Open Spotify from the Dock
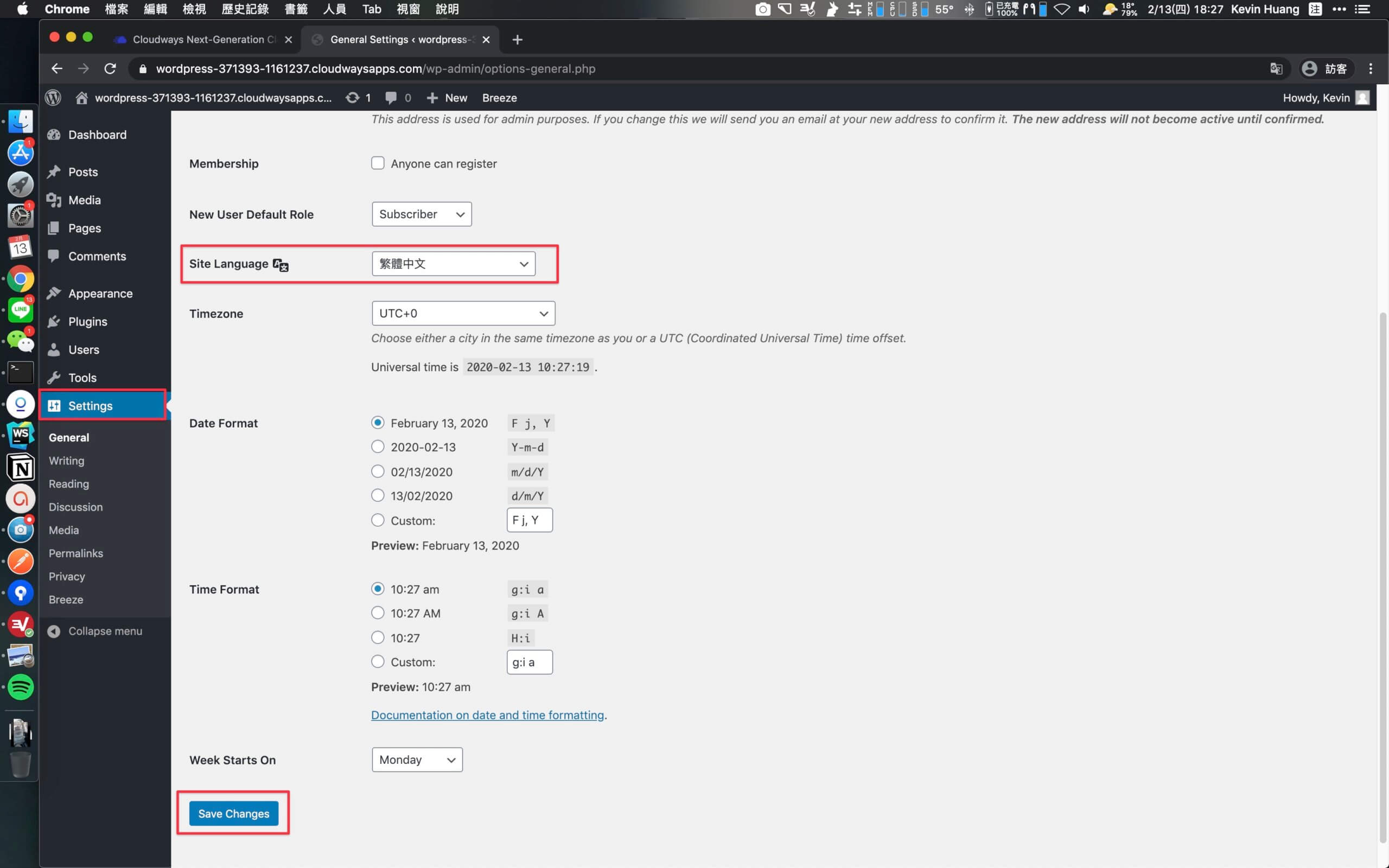Viewport: 1389px width, 868px height. (21, 687)
